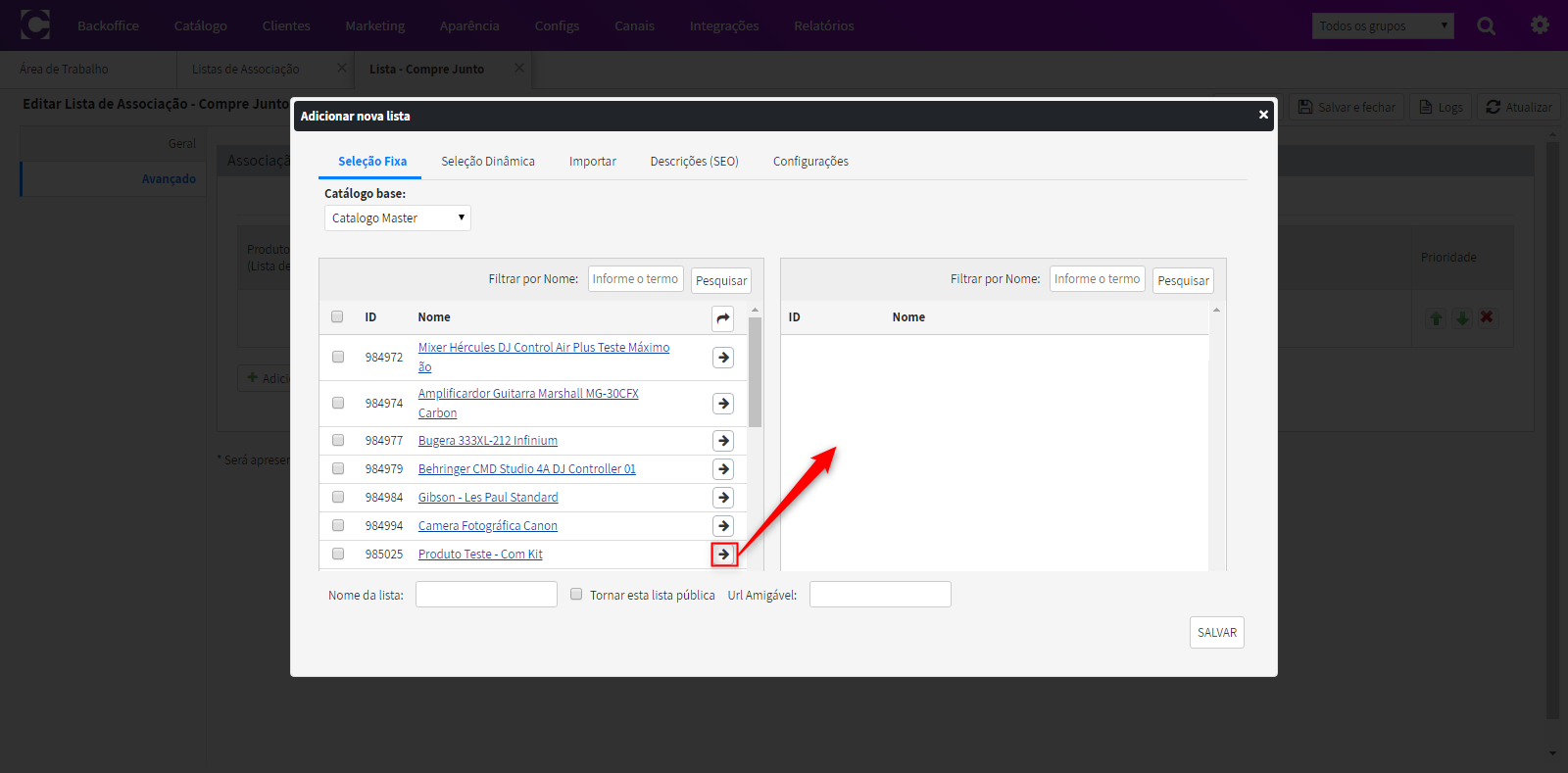This screenshot has width=1568, height=773.
Task: Switch to Configurações tab
Action: coord(810,161)
